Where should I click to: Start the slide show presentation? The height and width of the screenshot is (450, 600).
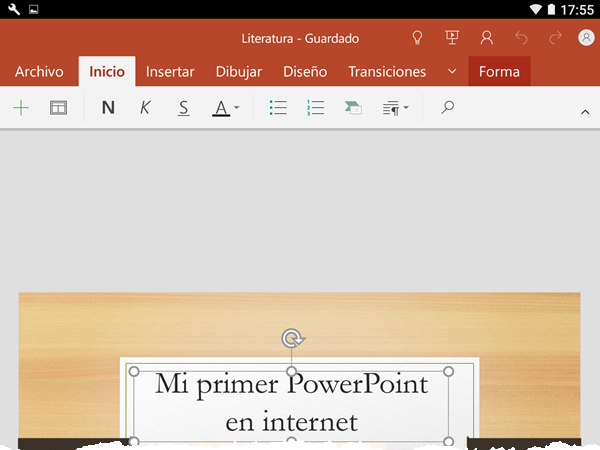452,38
